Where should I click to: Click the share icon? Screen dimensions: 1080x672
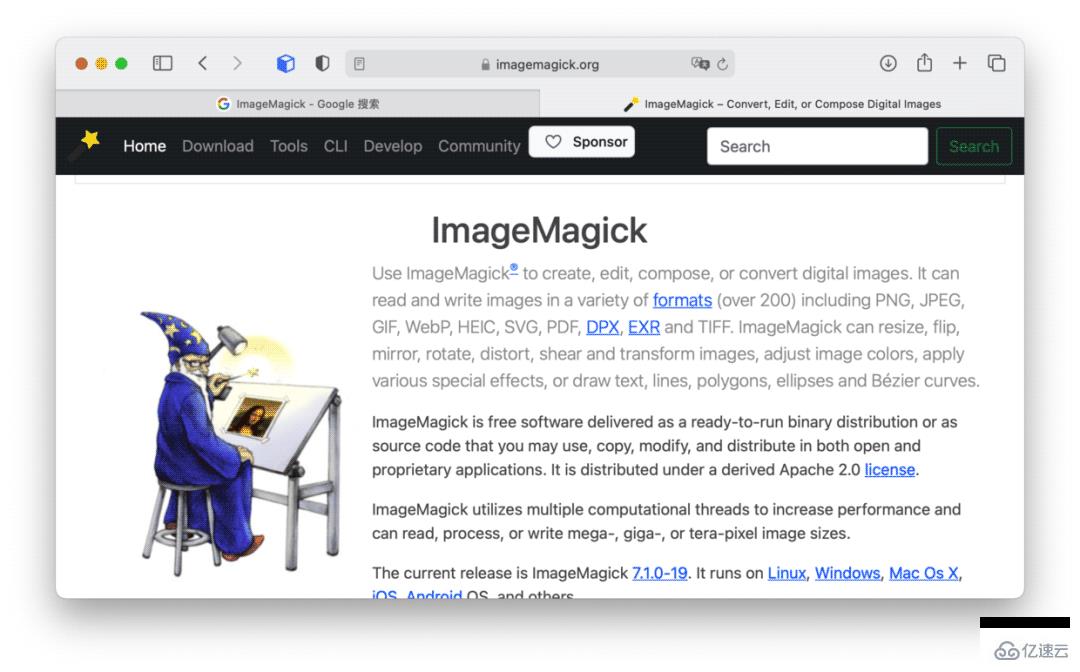(x=924, y=63)
